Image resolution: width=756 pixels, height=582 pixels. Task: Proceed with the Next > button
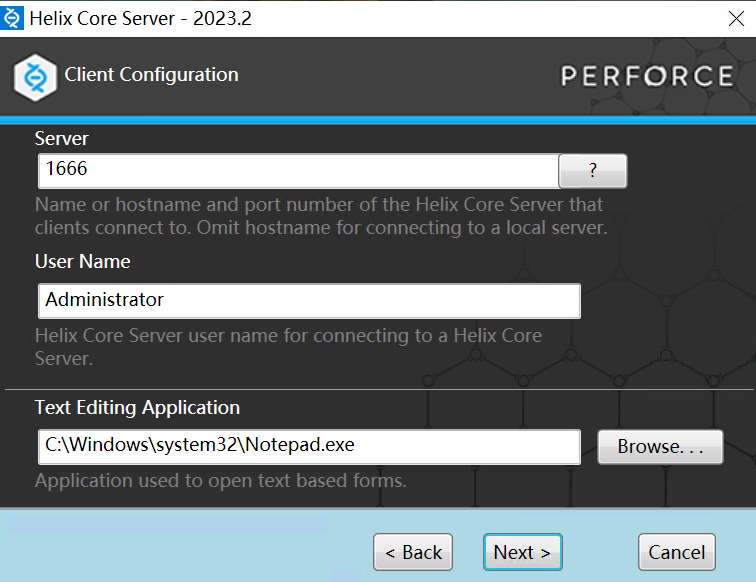[523, 552]
